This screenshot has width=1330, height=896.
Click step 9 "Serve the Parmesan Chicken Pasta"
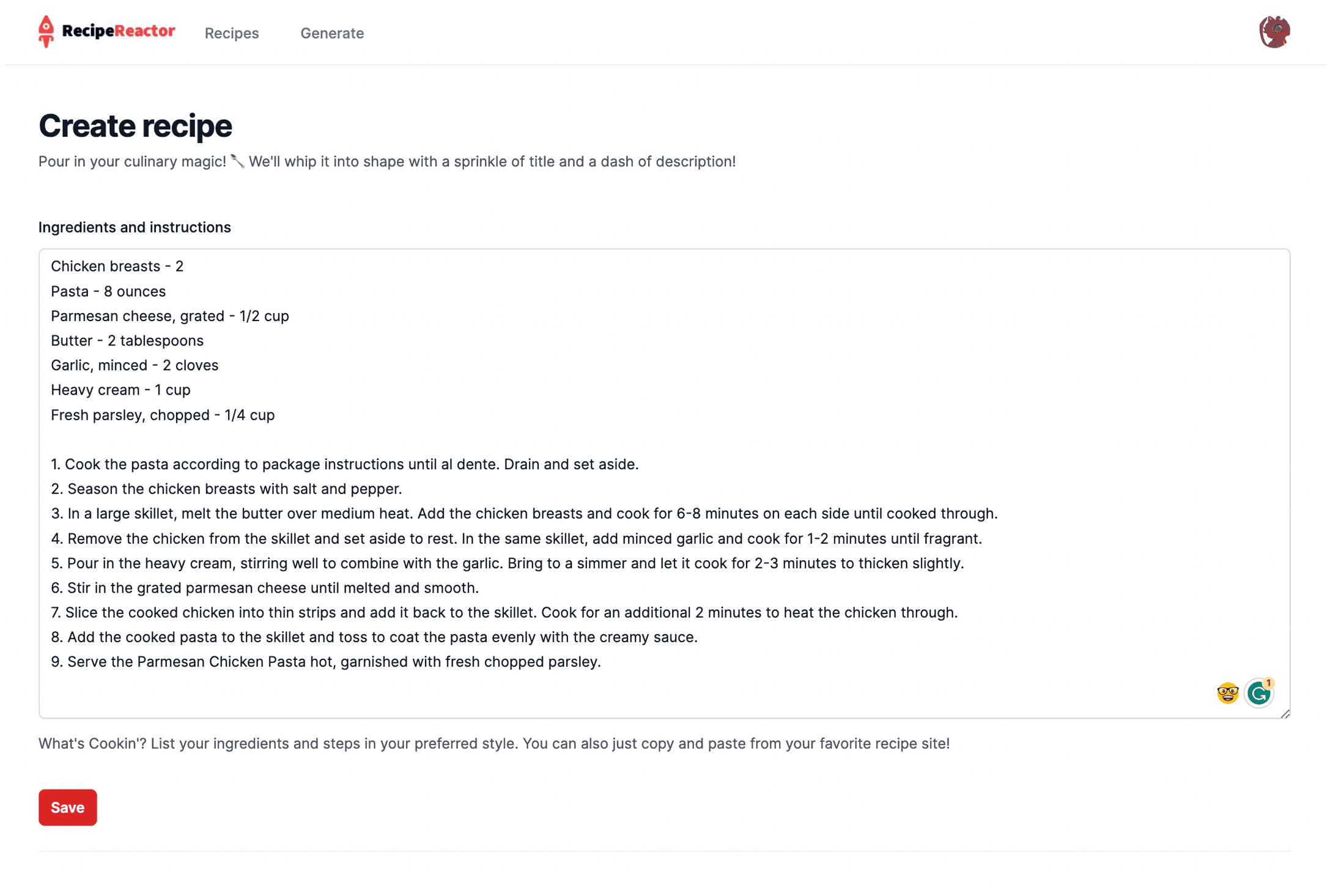coord(326,662)
